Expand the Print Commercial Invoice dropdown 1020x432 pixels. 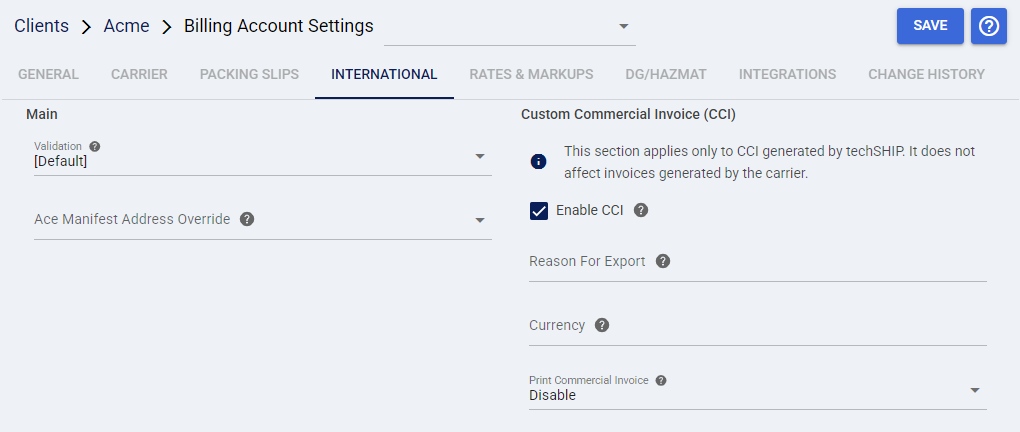[x=758, y=390]
